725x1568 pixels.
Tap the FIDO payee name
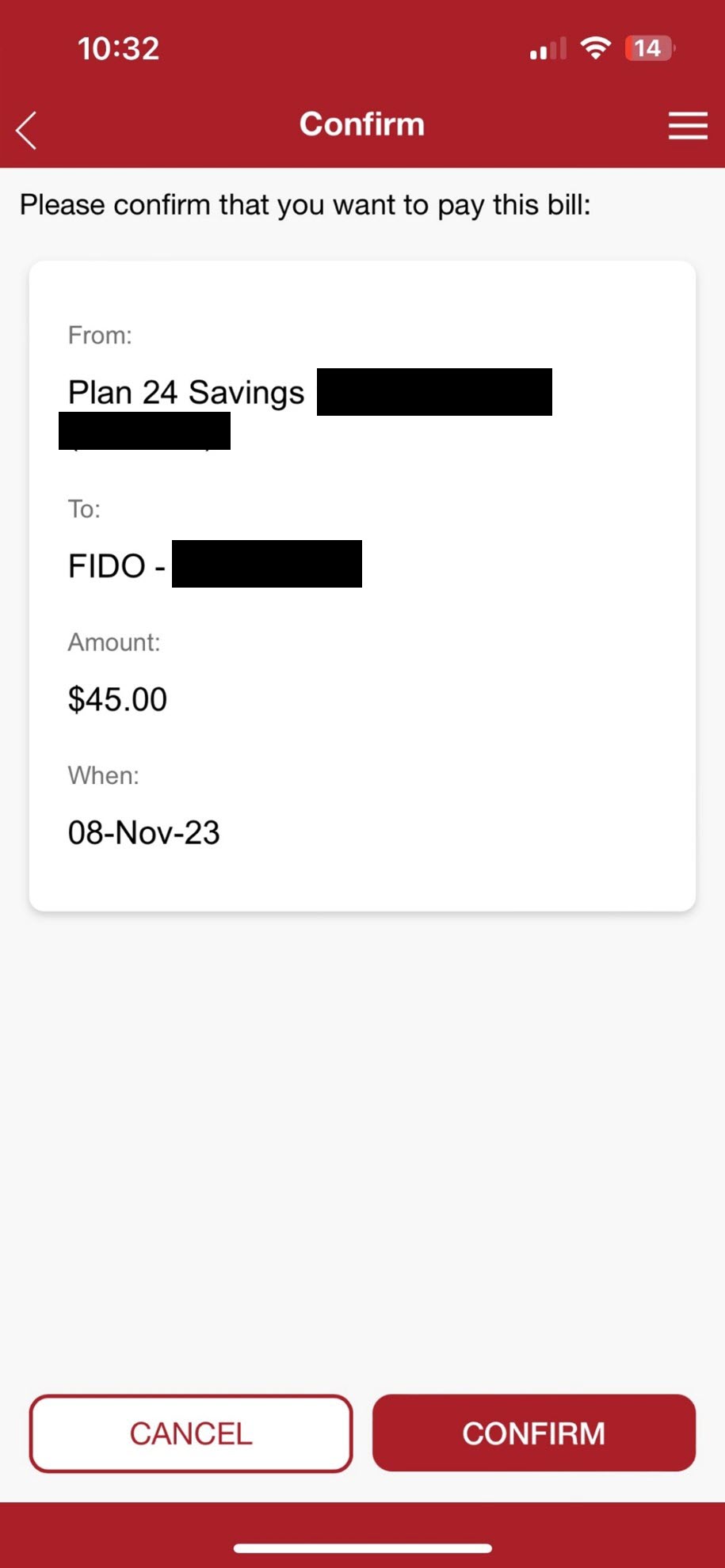pyautogui.click(x=114, y=565)
